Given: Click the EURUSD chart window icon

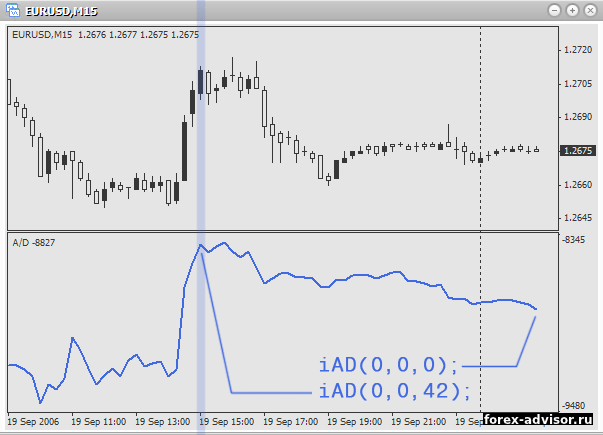Looking at the screenshot, I should click(13, 10).
